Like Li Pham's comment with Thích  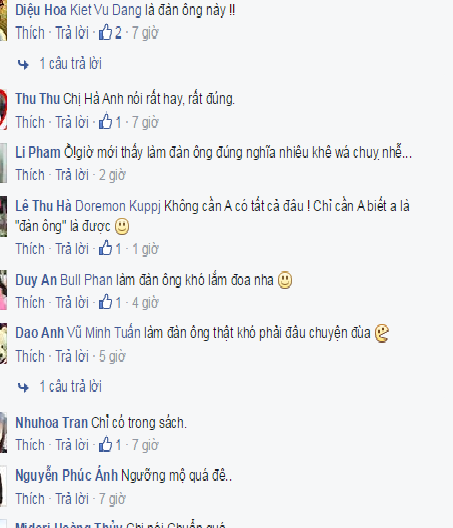point(30,175)
